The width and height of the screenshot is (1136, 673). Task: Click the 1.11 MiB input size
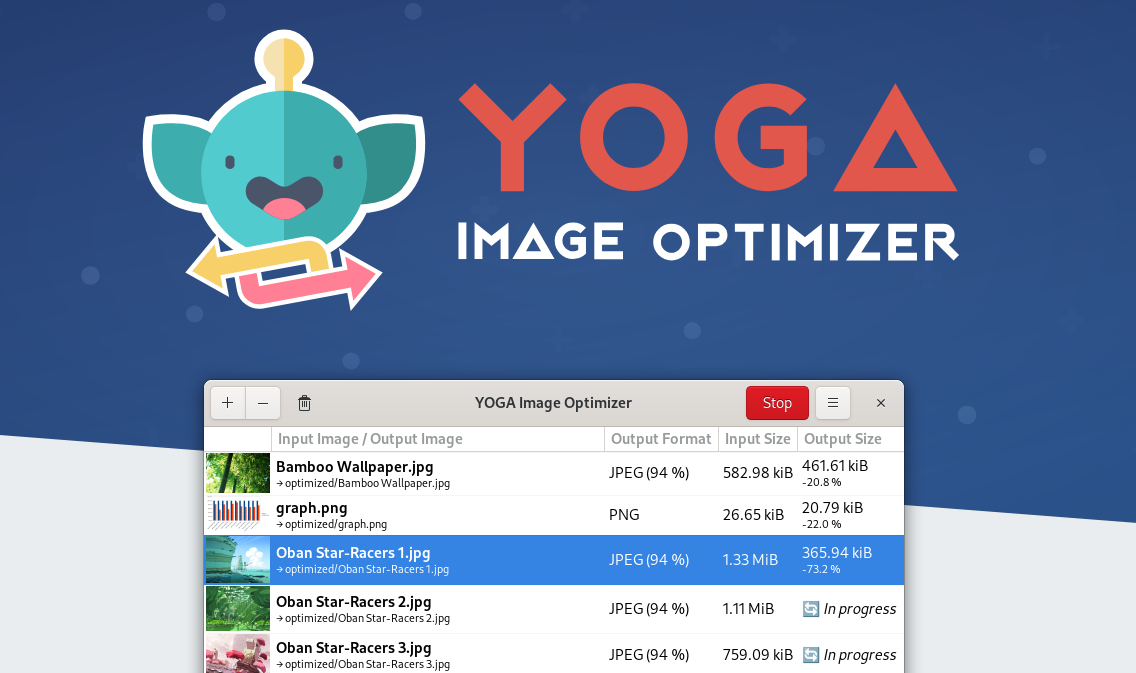tap(748, 609)
